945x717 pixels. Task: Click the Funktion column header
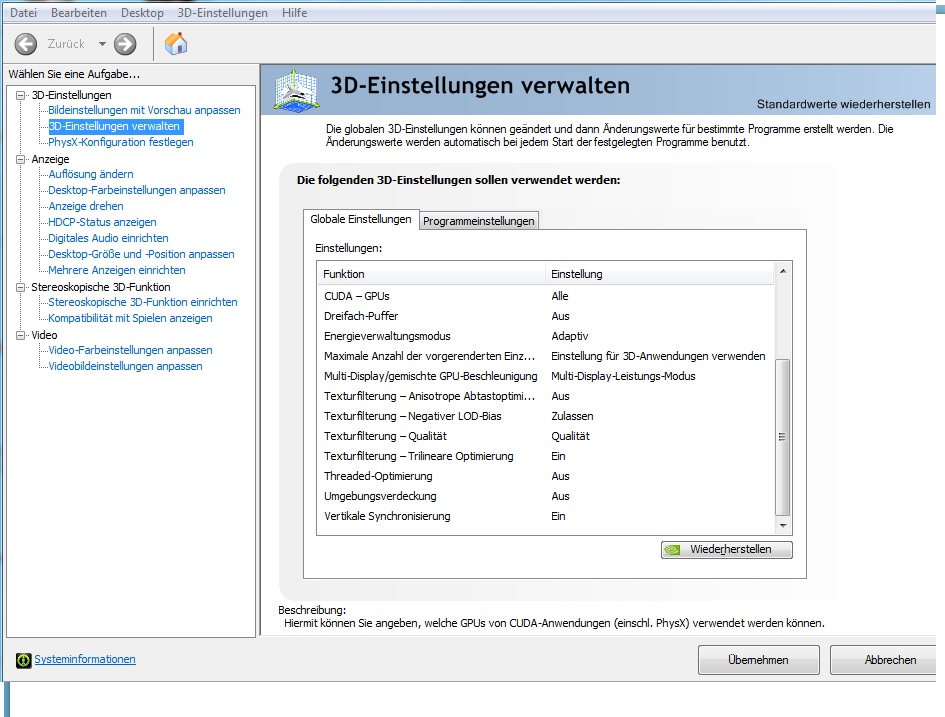432,274
